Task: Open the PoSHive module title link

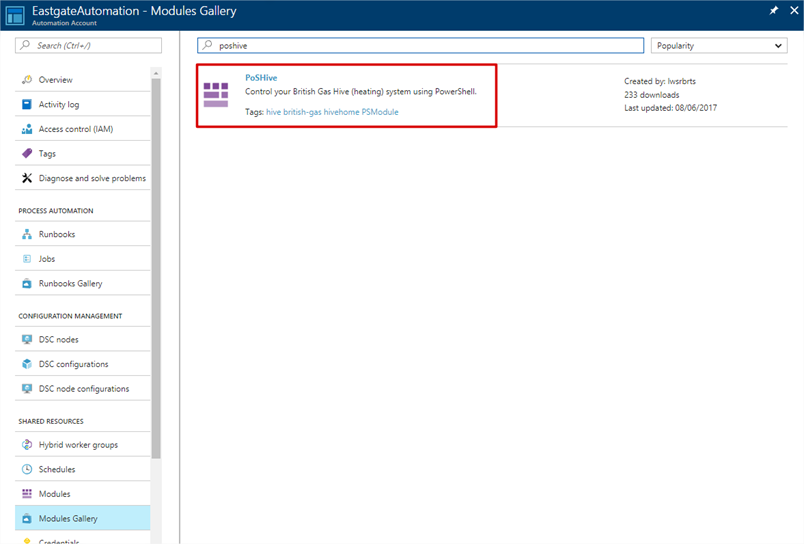Action: (261, 78)
